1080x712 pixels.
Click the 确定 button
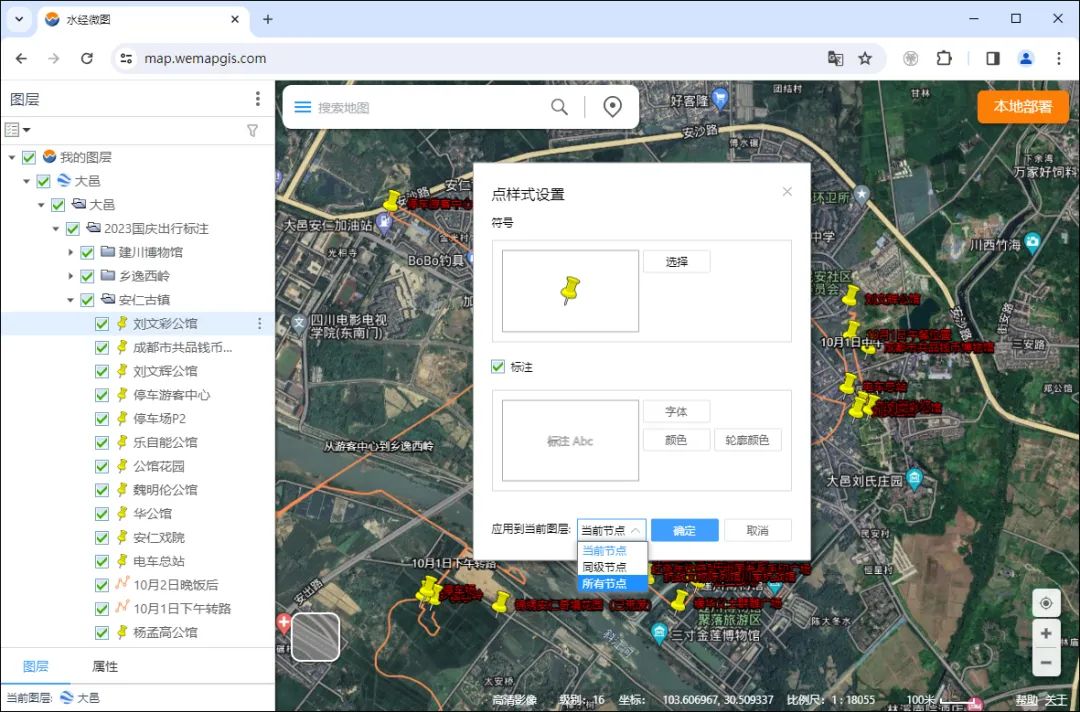point(684,530)
